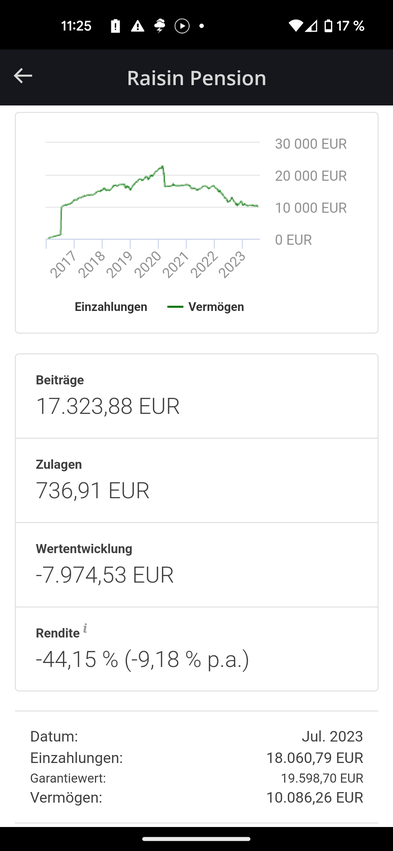Click the 2023 label on chart axis

click(x=233, y=264)
